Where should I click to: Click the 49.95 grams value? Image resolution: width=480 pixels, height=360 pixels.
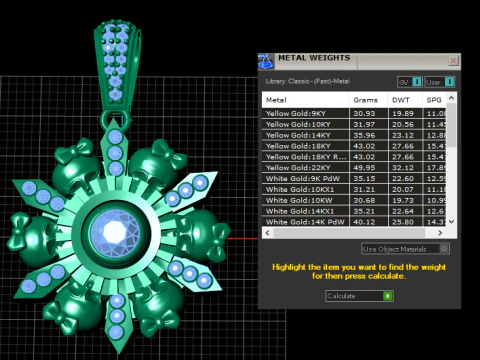pos(364,168)
